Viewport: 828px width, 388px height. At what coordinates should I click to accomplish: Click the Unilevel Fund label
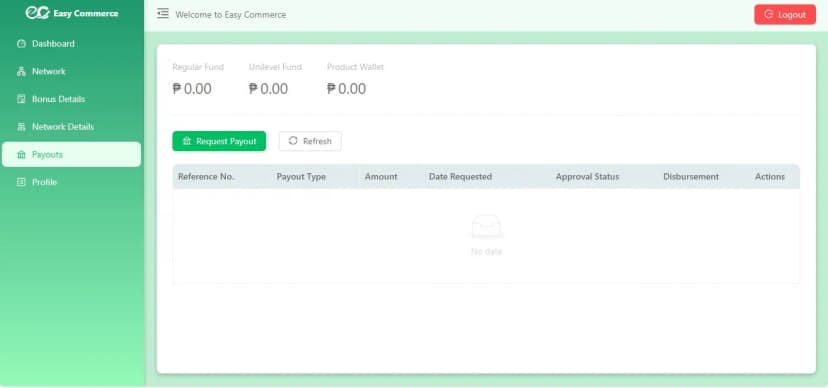pos(275,67)
